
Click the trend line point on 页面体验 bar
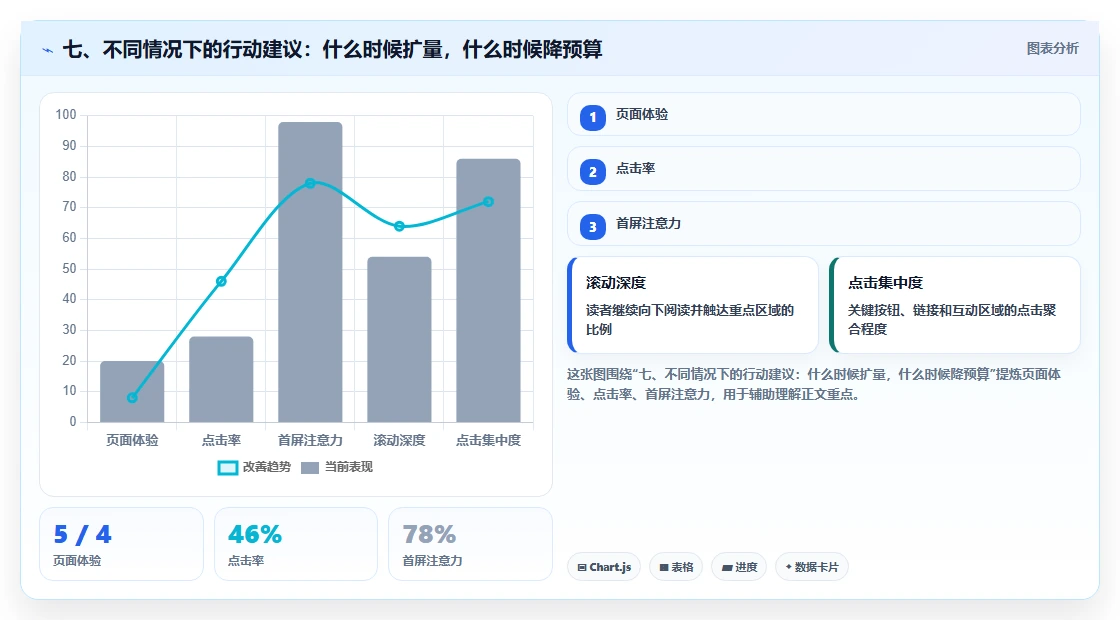[x=132, y=398]
